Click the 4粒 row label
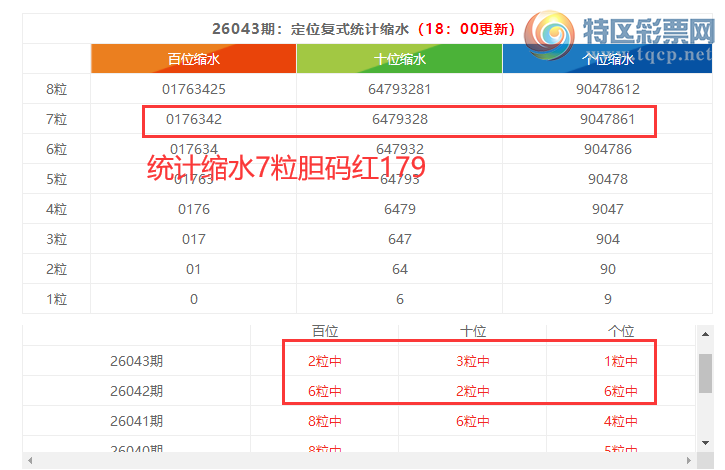This screenshot has width=725, height=470. (56, 209)
